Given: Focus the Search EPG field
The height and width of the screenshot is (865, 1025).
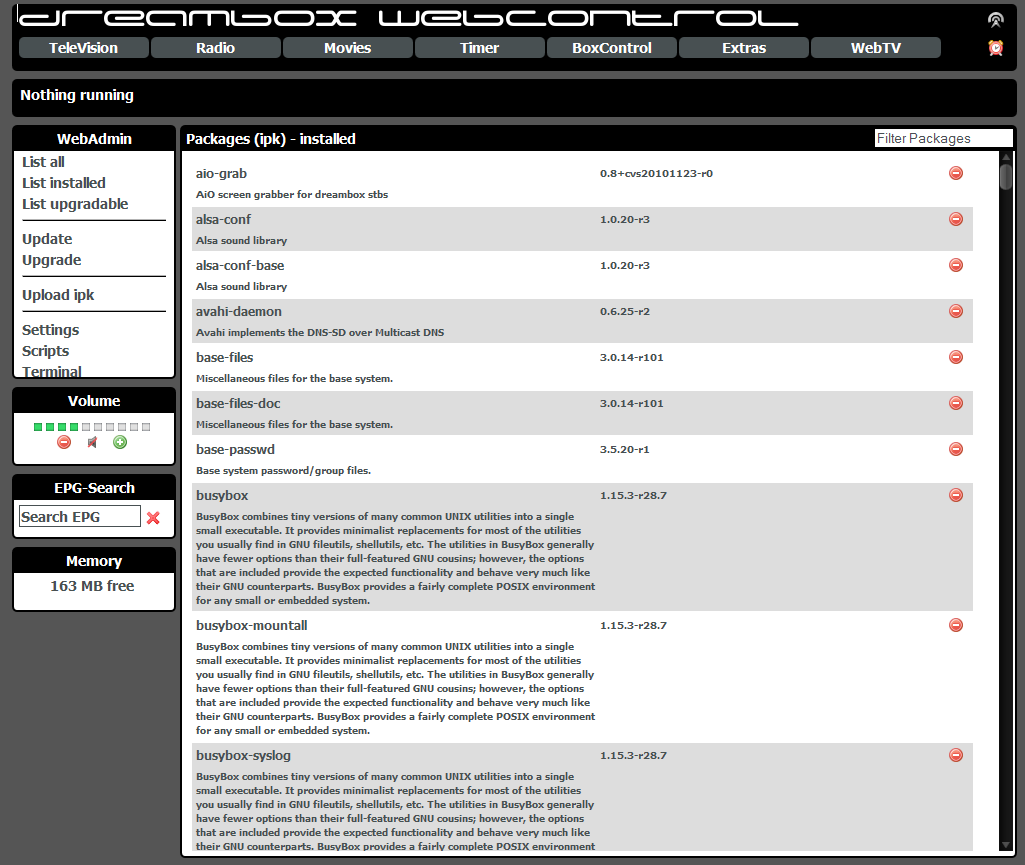Looking at the screenshot, I should [x=80, y=517].
